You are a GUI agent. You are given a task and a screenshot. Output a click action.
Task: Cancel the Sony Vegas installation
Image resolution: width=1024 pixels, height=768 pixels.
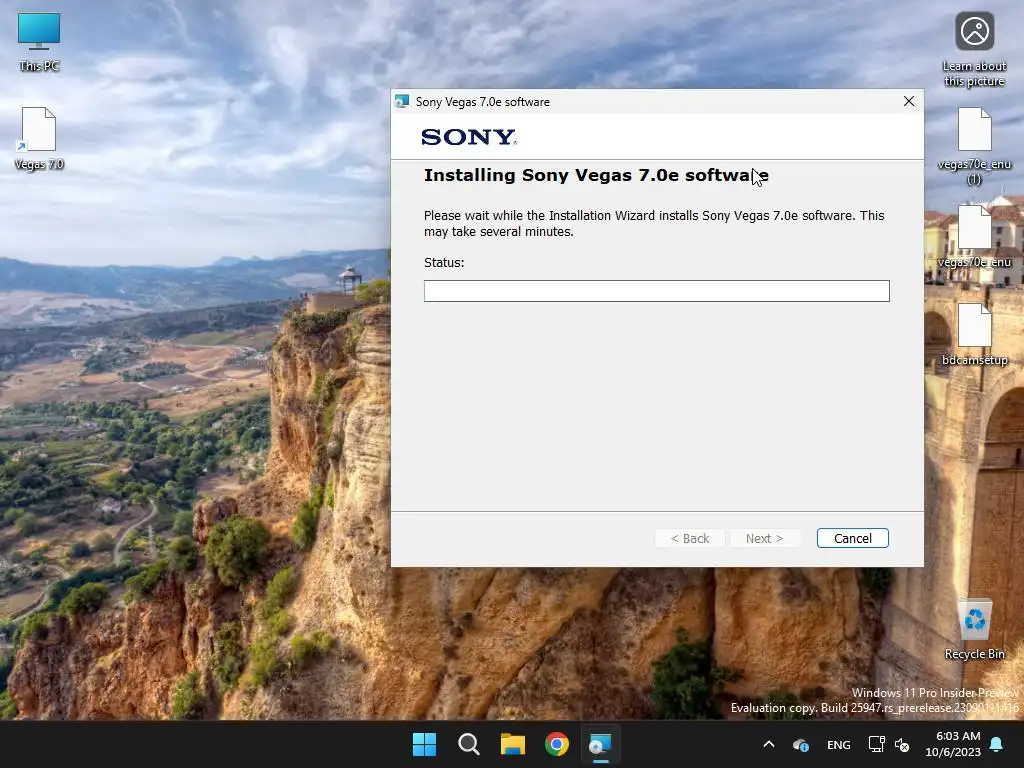852,538
